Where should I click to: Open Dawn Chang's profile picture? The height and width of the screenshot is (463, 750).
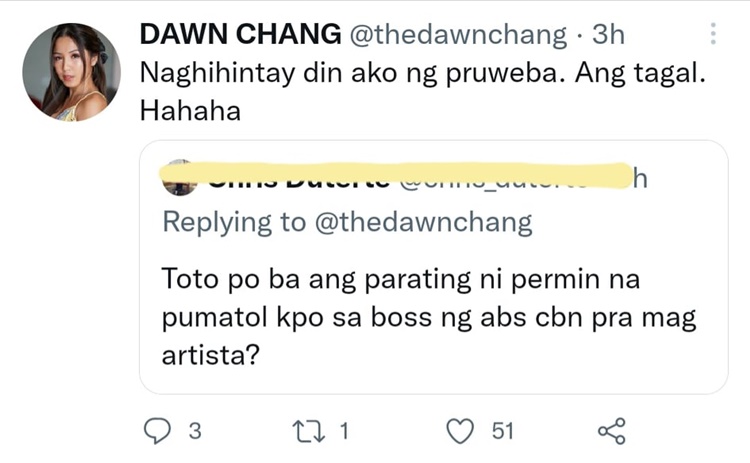pyautogui.click(x=71, y=72)
